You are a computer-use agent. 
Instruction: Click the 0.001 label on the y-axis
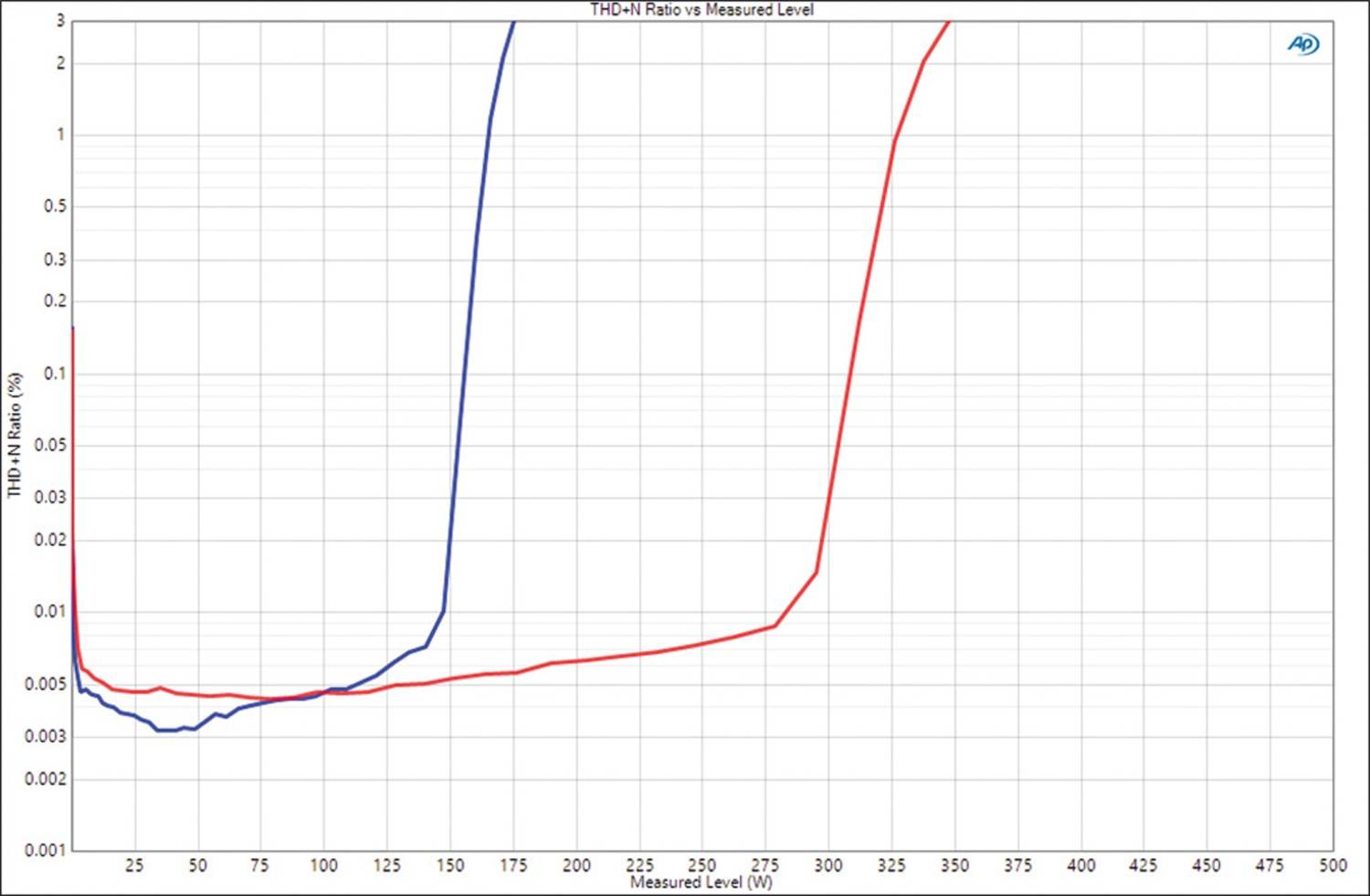point(47,849)
